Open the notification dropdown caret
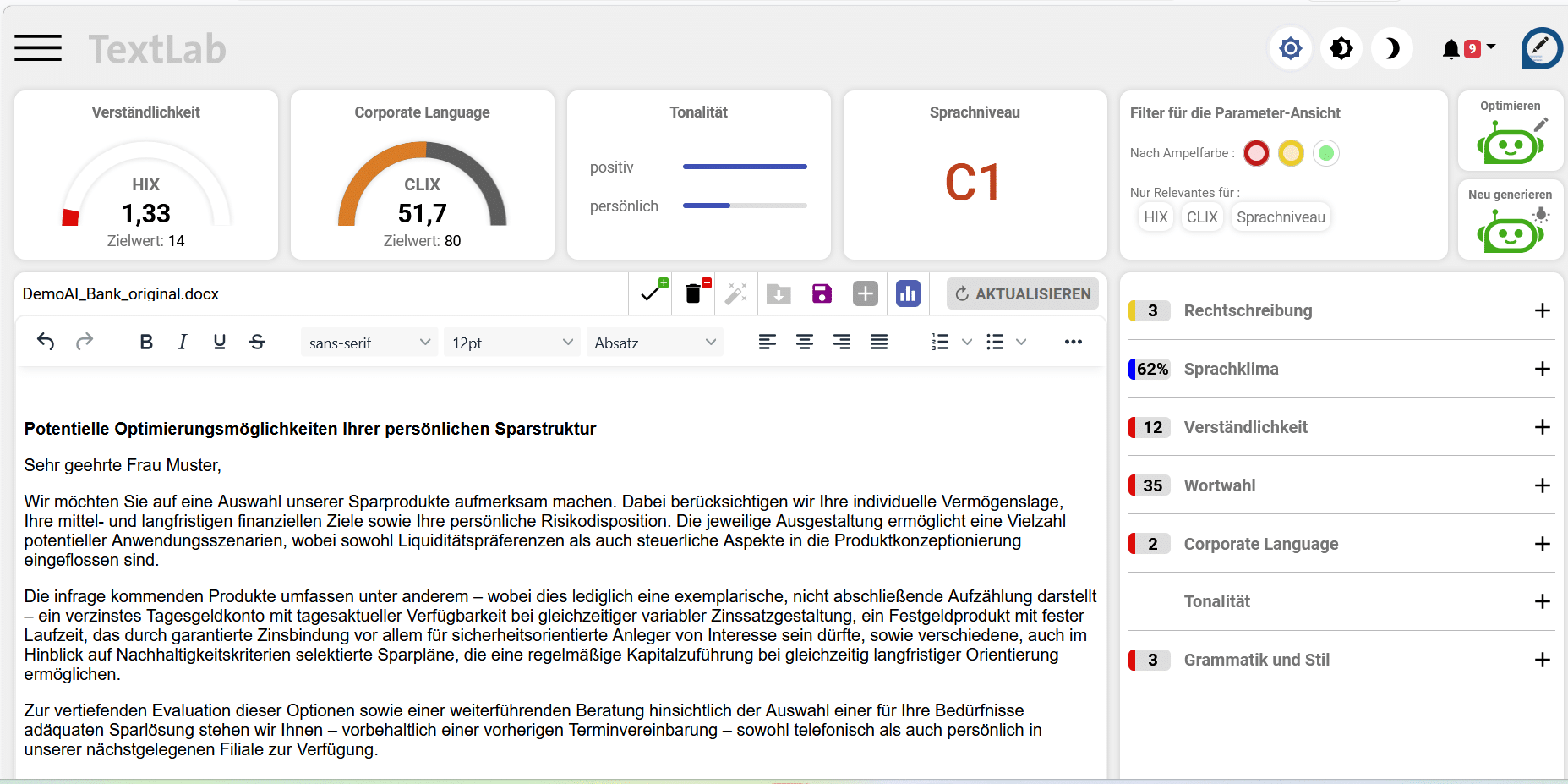The image size is (1568, 784). point(1490,47)
